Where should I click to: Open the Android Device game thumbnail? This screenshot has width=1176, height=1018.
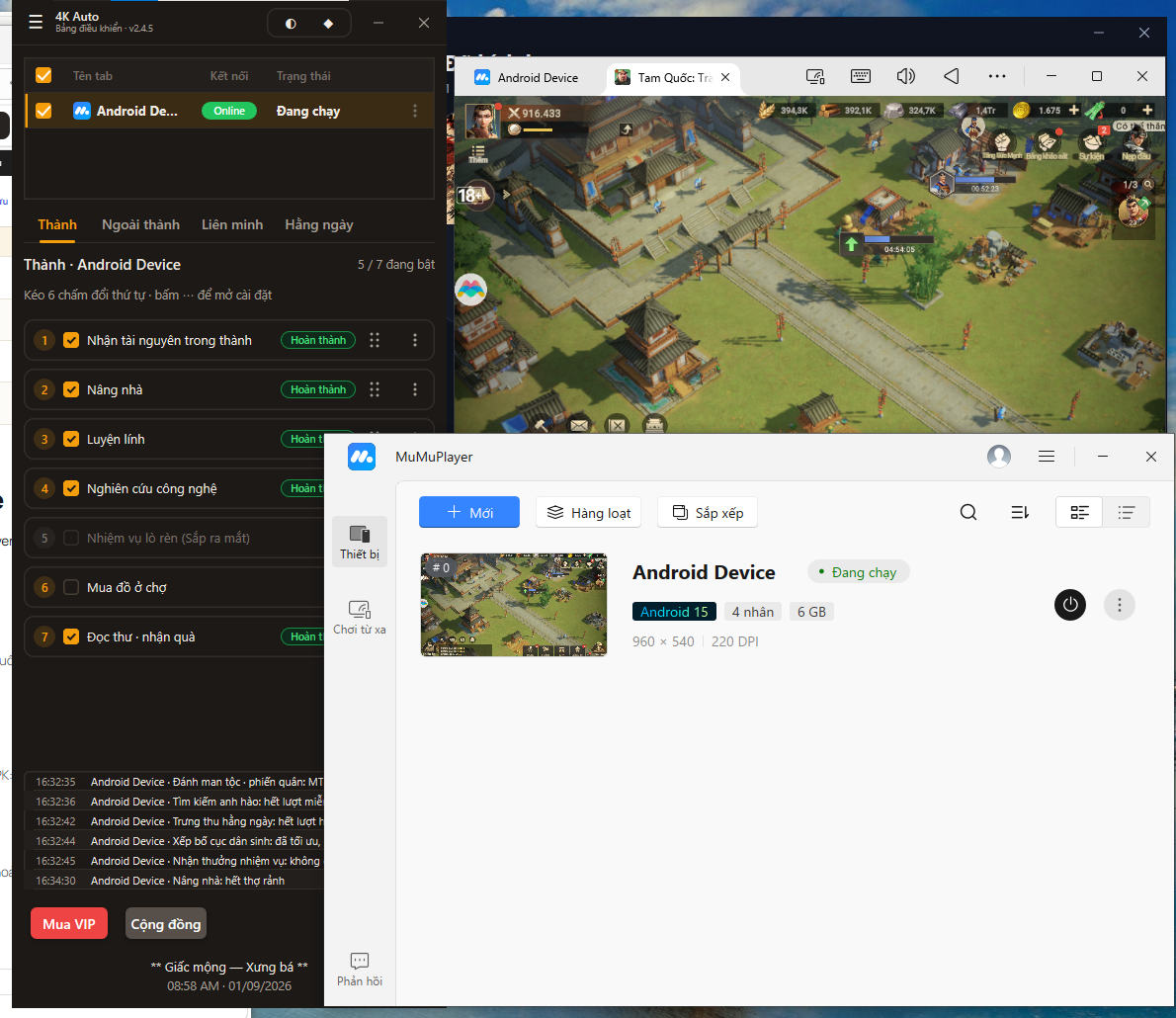click(x=514, y=605)
